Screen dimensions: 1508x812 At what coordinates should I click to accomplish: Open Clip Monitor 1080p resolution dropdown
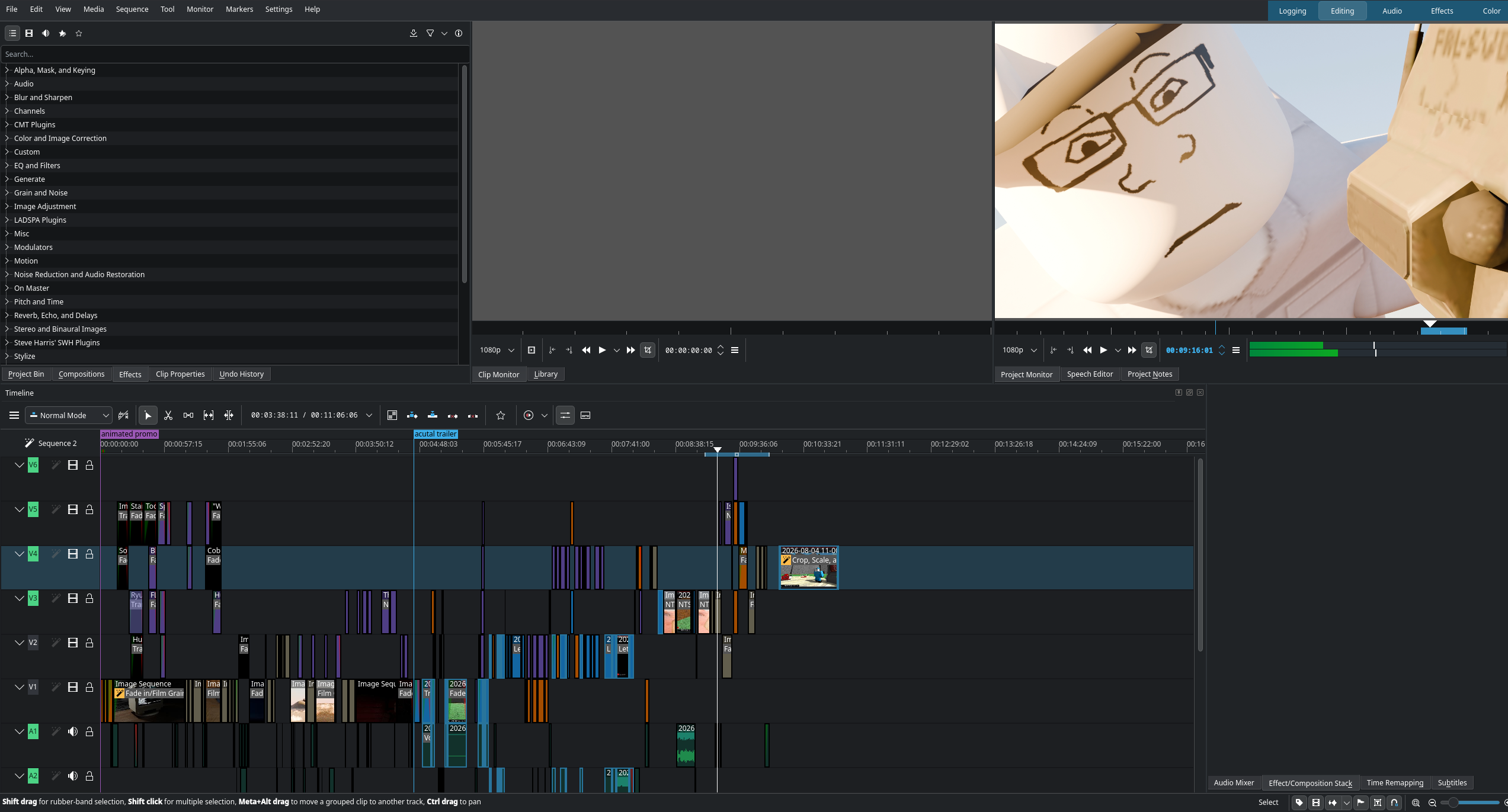[x=497, y=351]
